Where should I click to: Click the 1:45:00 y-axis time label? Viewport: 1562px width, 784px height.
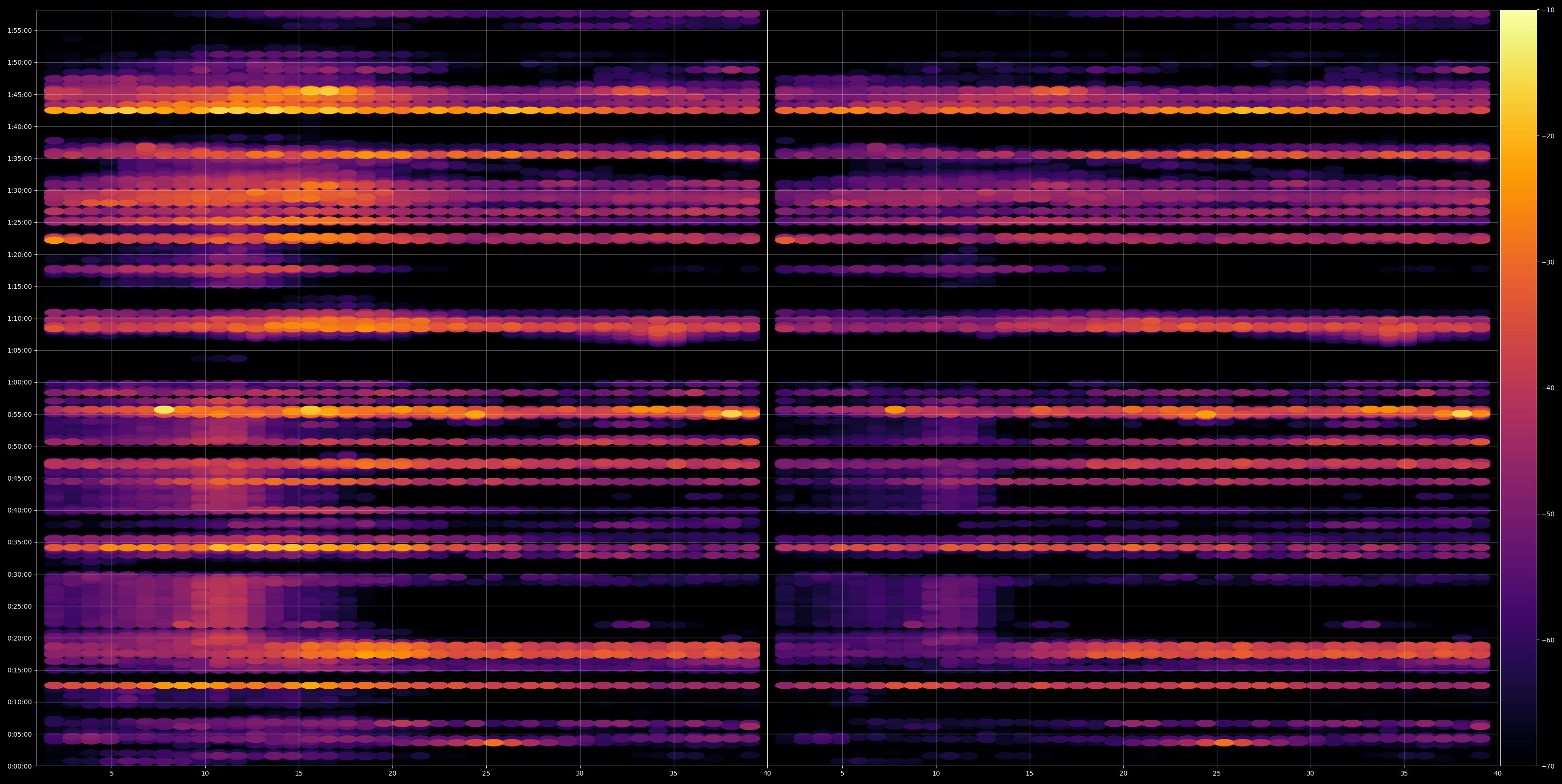click(19, 95)
